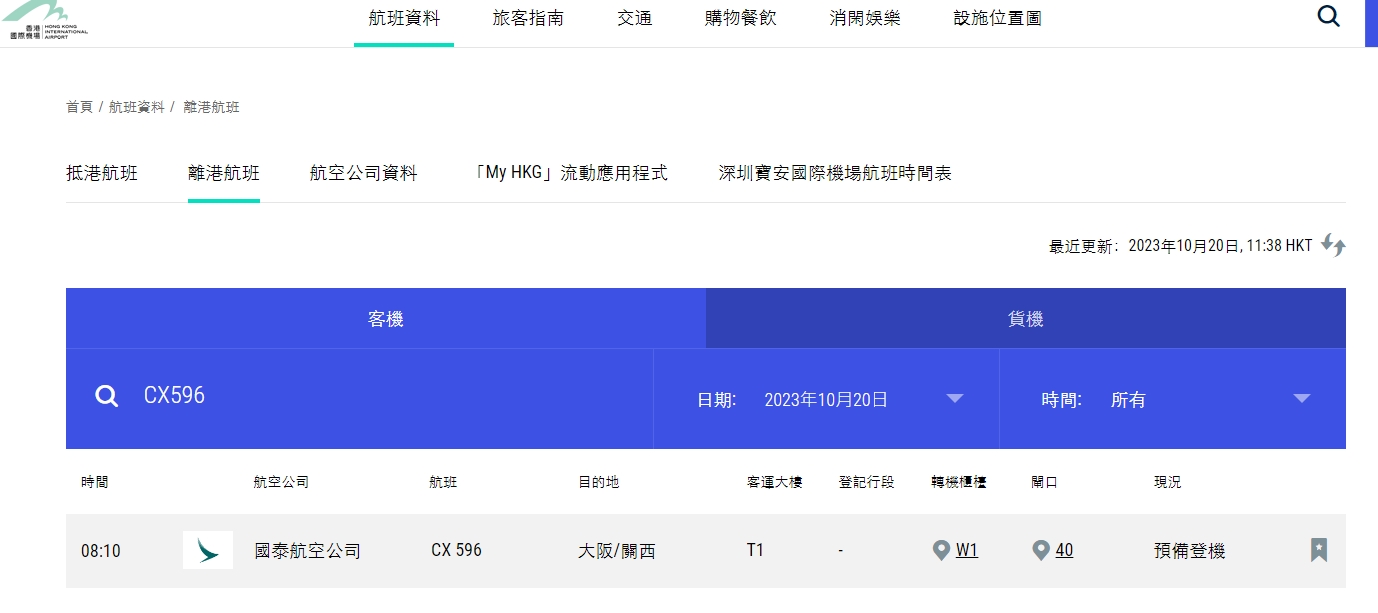Switch to the 貨機 cargo tab
The width and height of the screenshot is (1378, 613).
tap(1025, 319)
